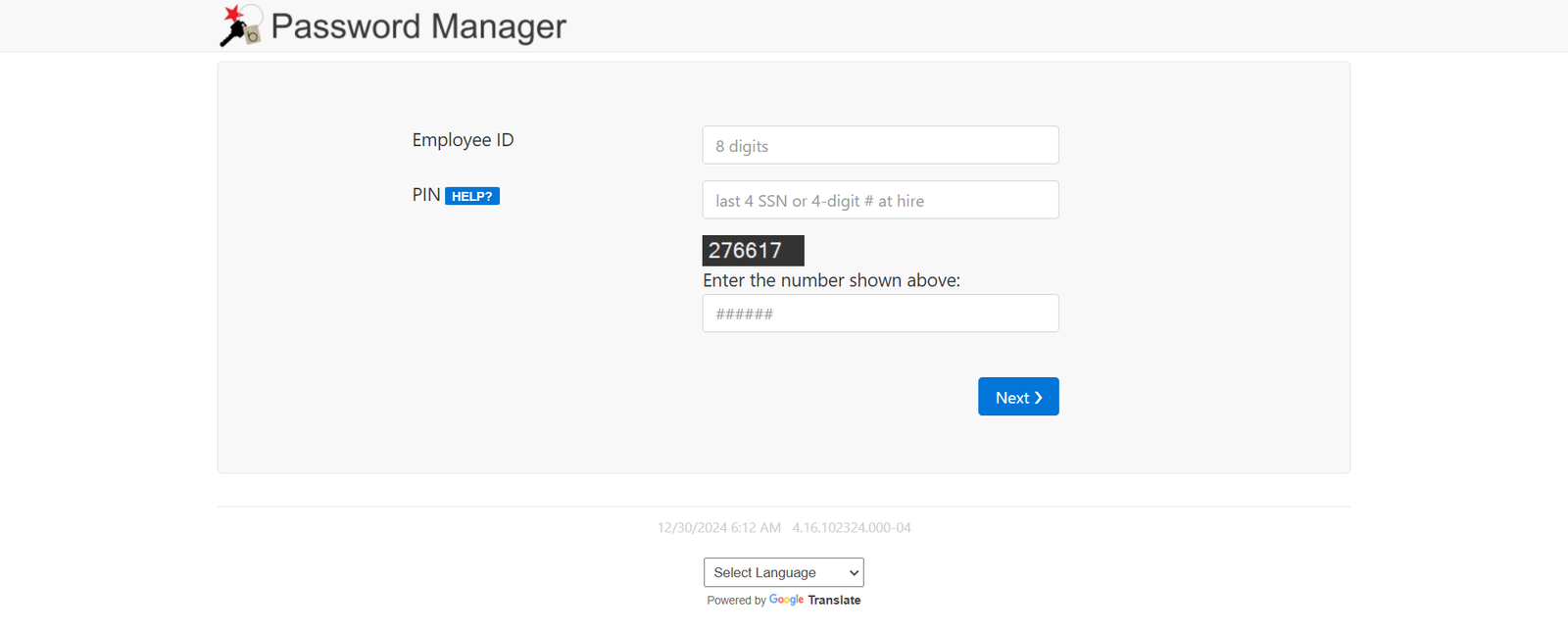Select the captcha number entry box

879,313
